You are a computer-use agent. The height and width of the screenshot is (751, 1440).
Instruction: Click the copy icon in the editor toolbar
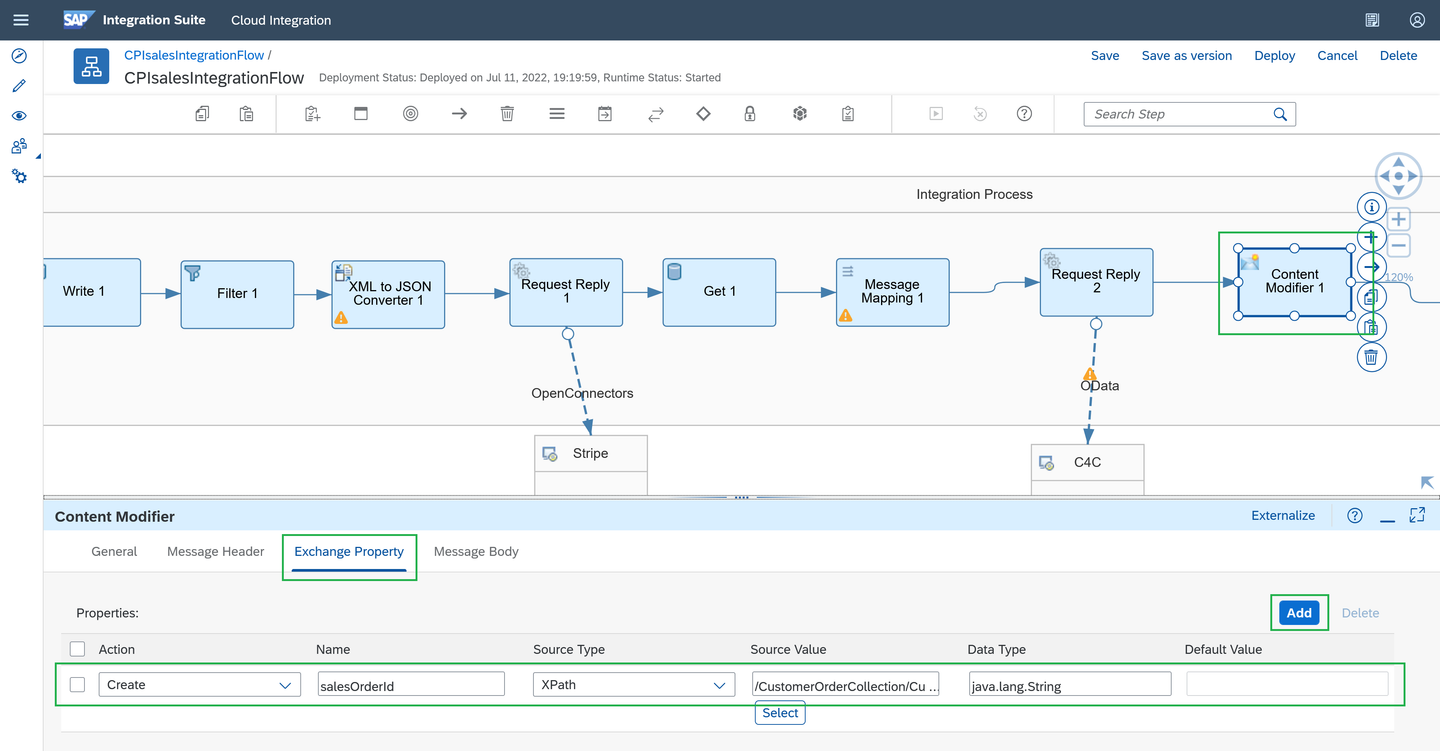coord(202,114)
